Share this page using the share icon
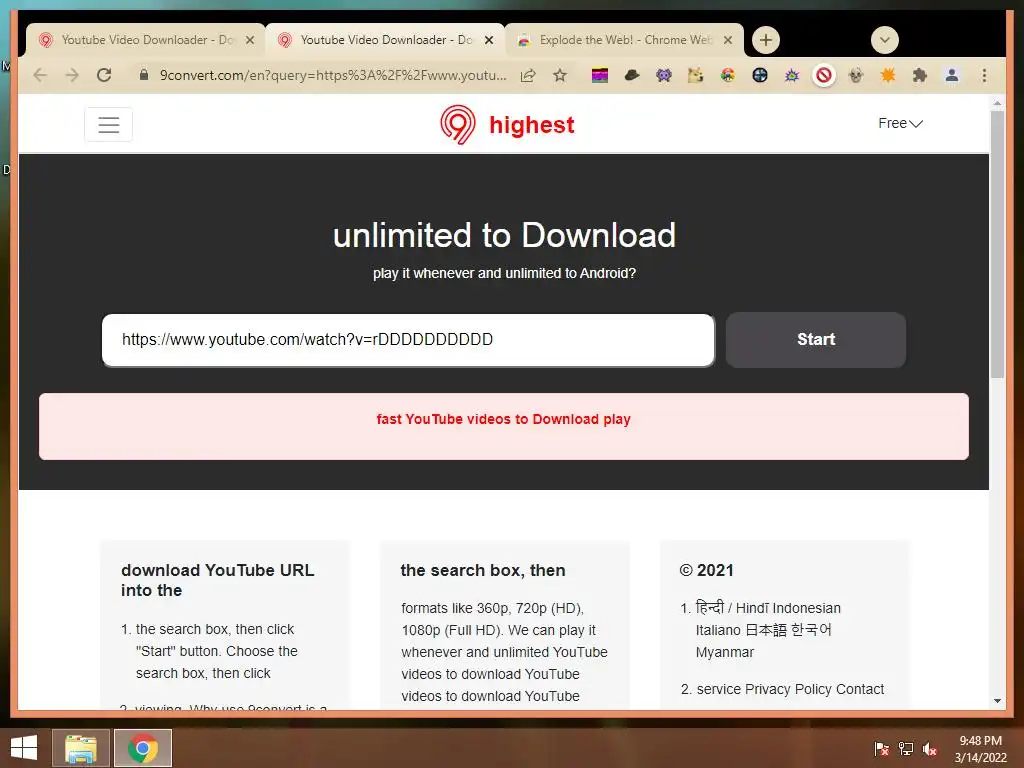Viewport: 1024px width, 768px height. pyautogui.click(x=528, y=75)
